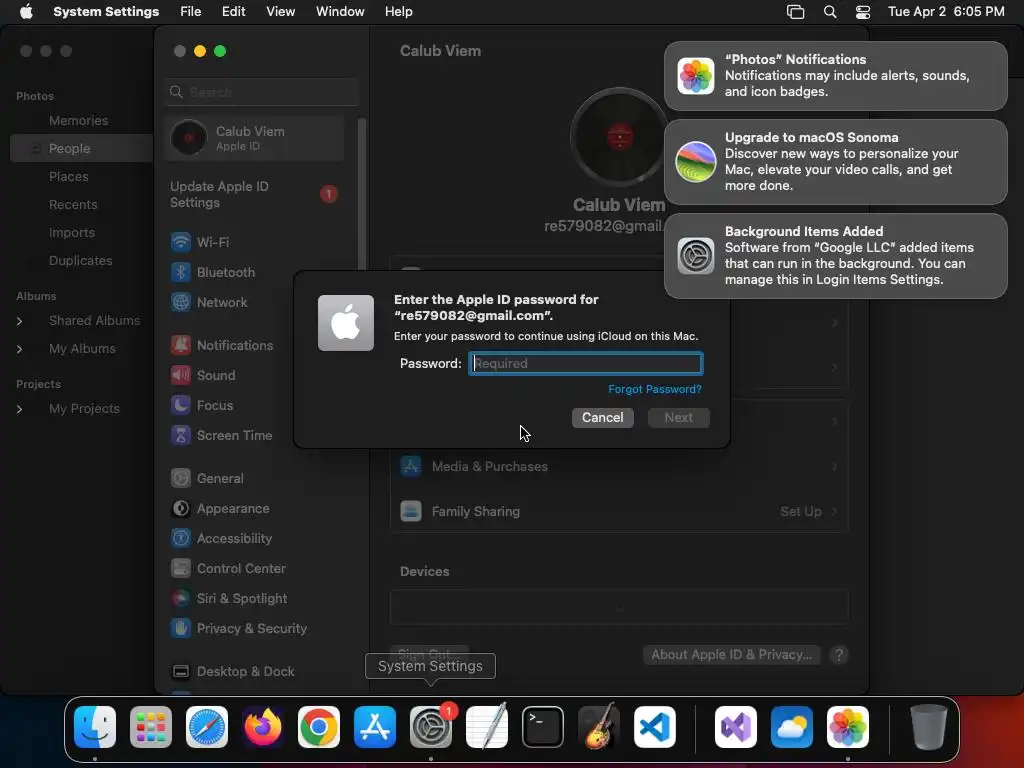Expand Shared Albums in Photos sidebar
1024x768 pixels.
tap(20, 321)
